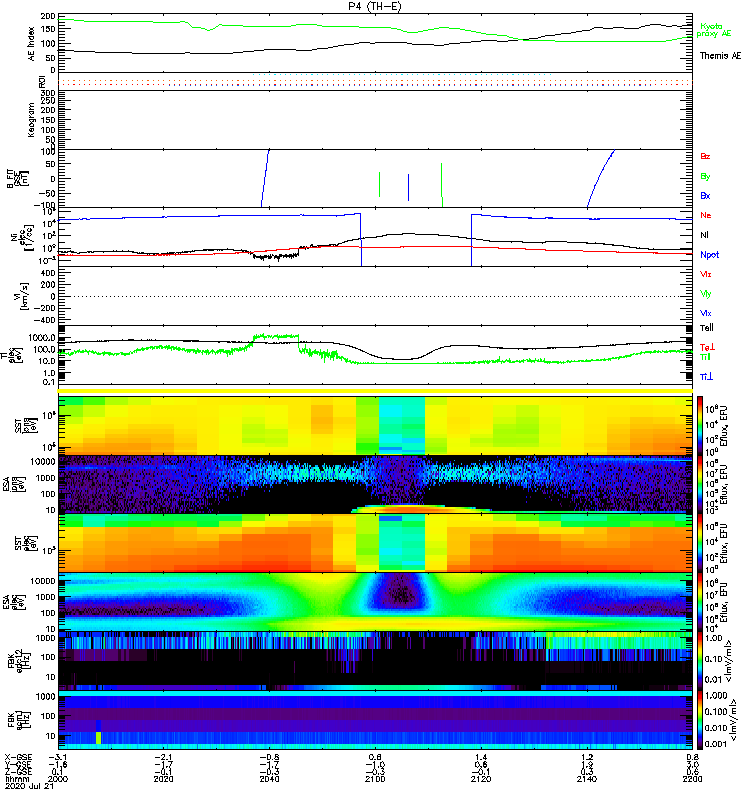Viewport: 750px width, 800px height.
Task: Click the 2020 time tick label
Action: tap(163, 779)
